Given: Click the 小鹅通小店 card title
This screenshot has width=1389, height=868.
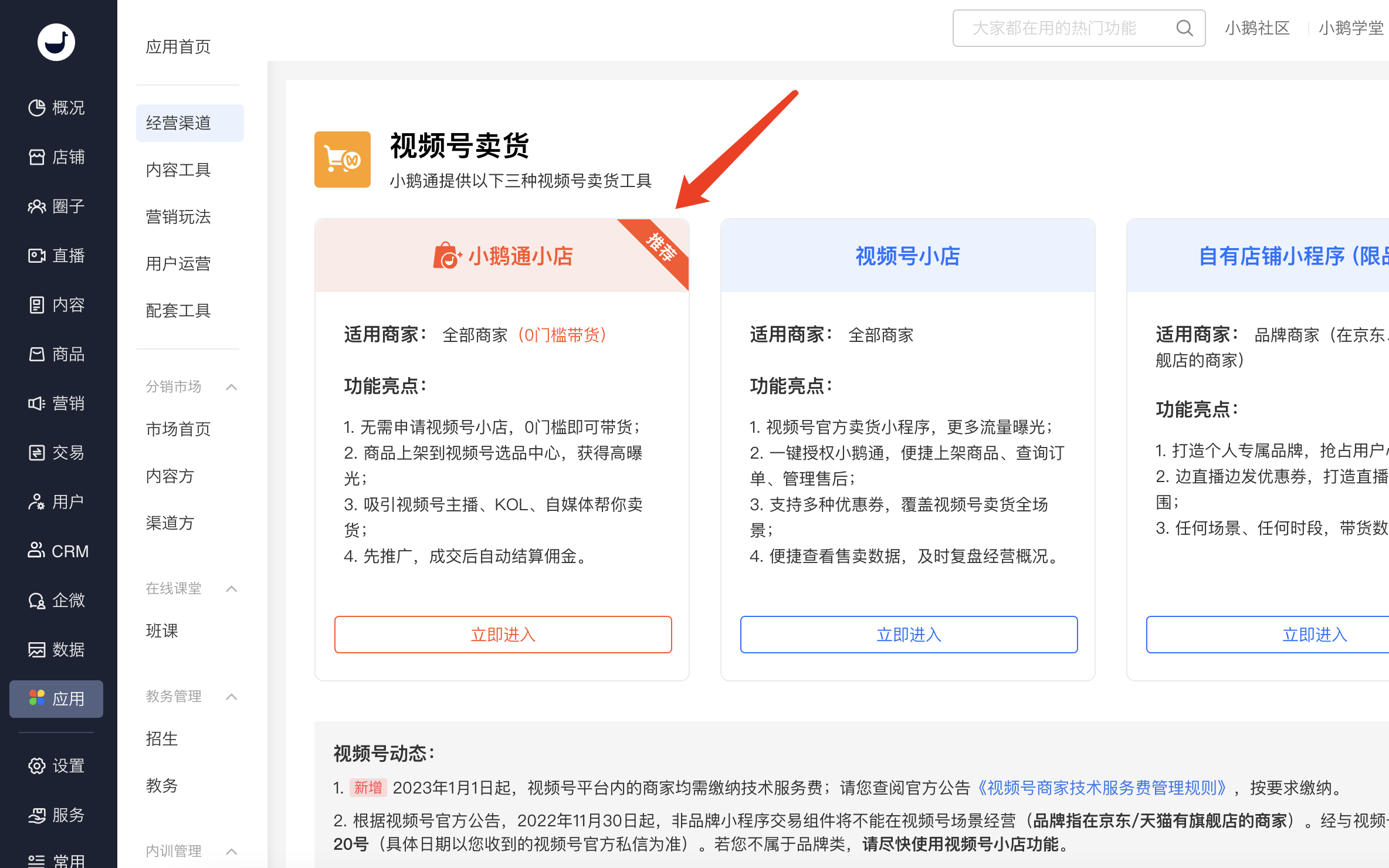Looking at the screenshot, I should click(x=520, y=256).
